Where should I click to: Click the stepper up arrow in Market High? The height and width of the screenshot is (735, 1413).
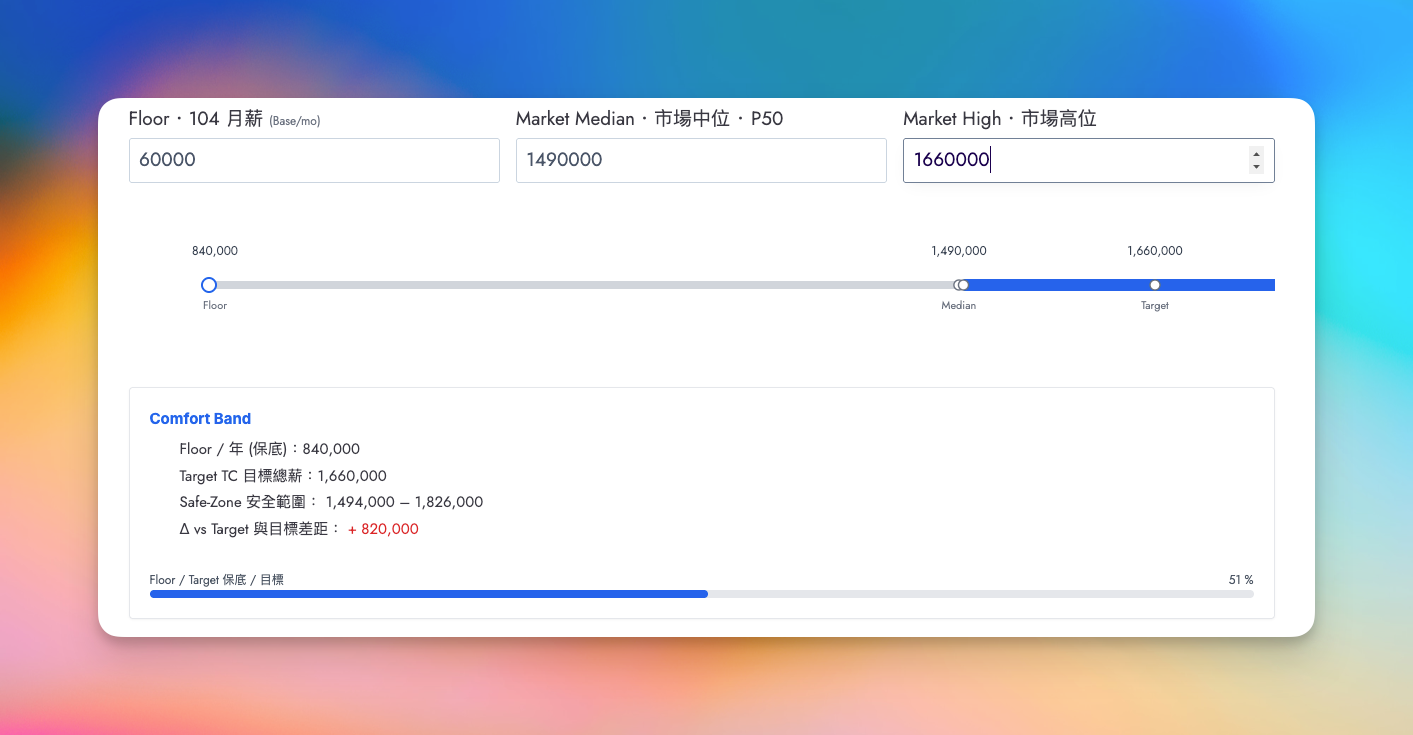point(1256,154)
